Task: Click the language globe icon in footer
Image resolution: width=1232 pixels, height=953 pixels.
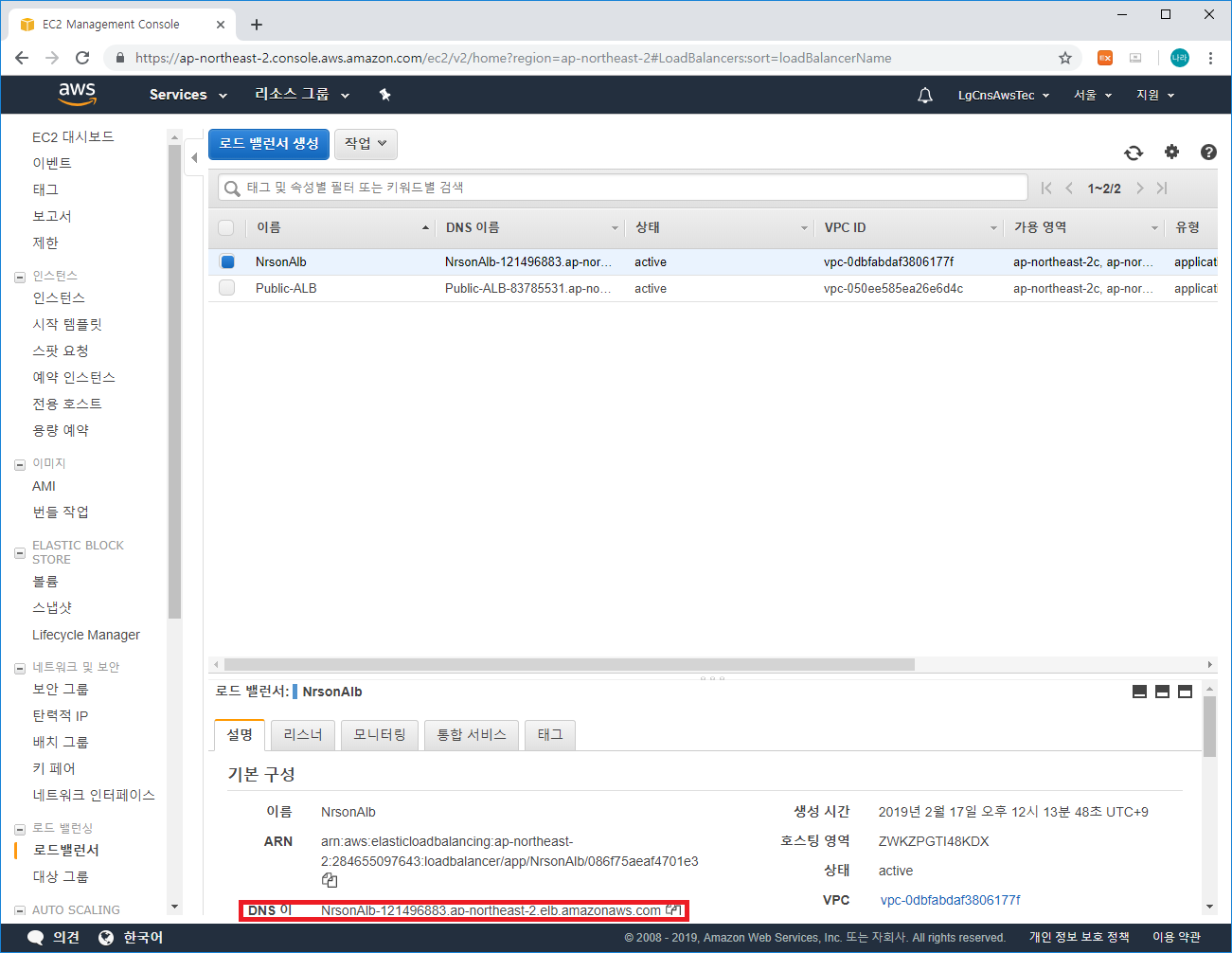Action: [106, 937]
